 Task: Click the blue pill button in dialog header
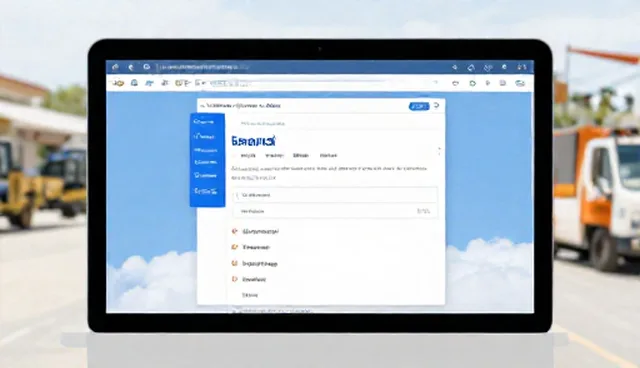(419, 106)
